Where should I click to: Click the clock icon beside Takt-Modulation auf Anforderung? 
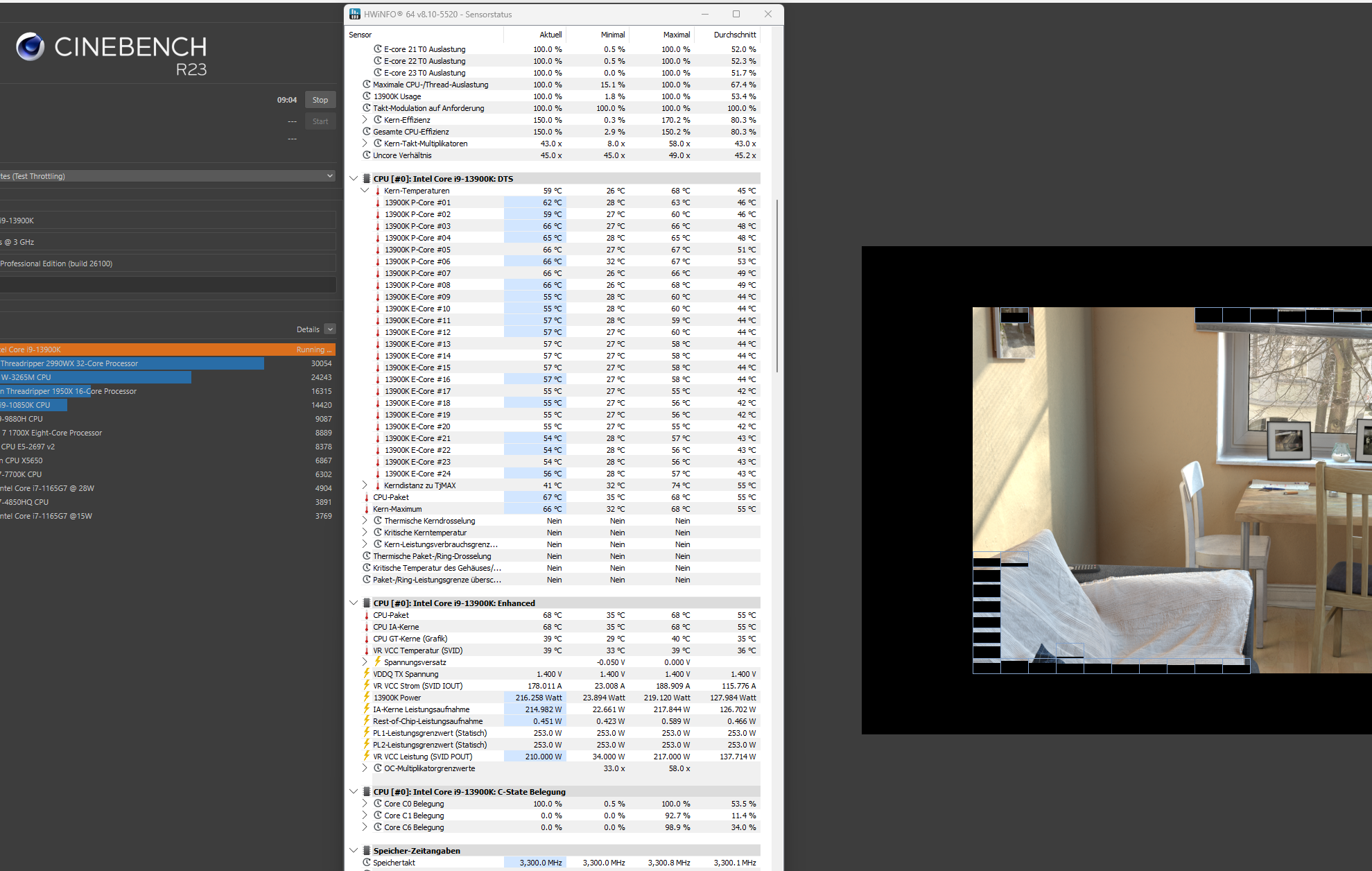[367, 108]
